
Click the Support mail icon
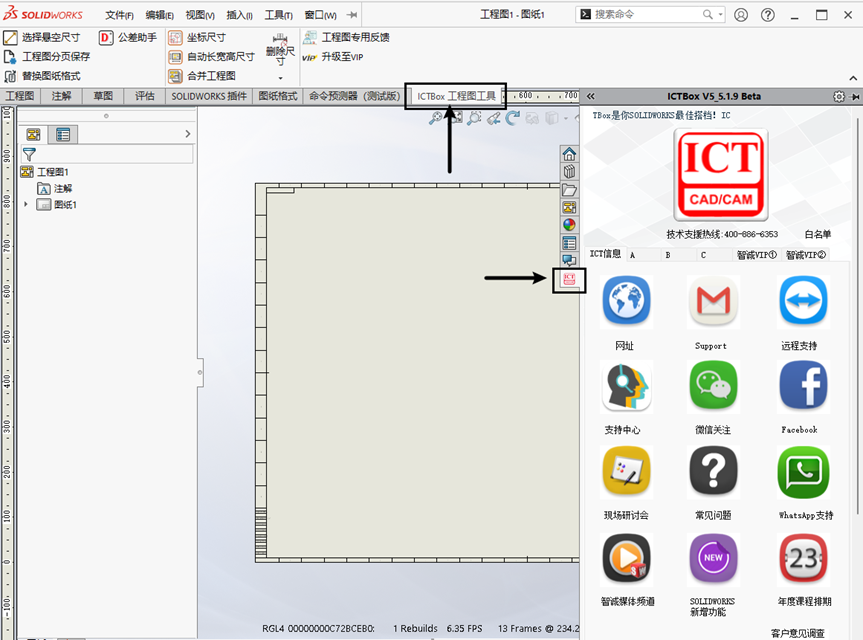tap(713, 303)
